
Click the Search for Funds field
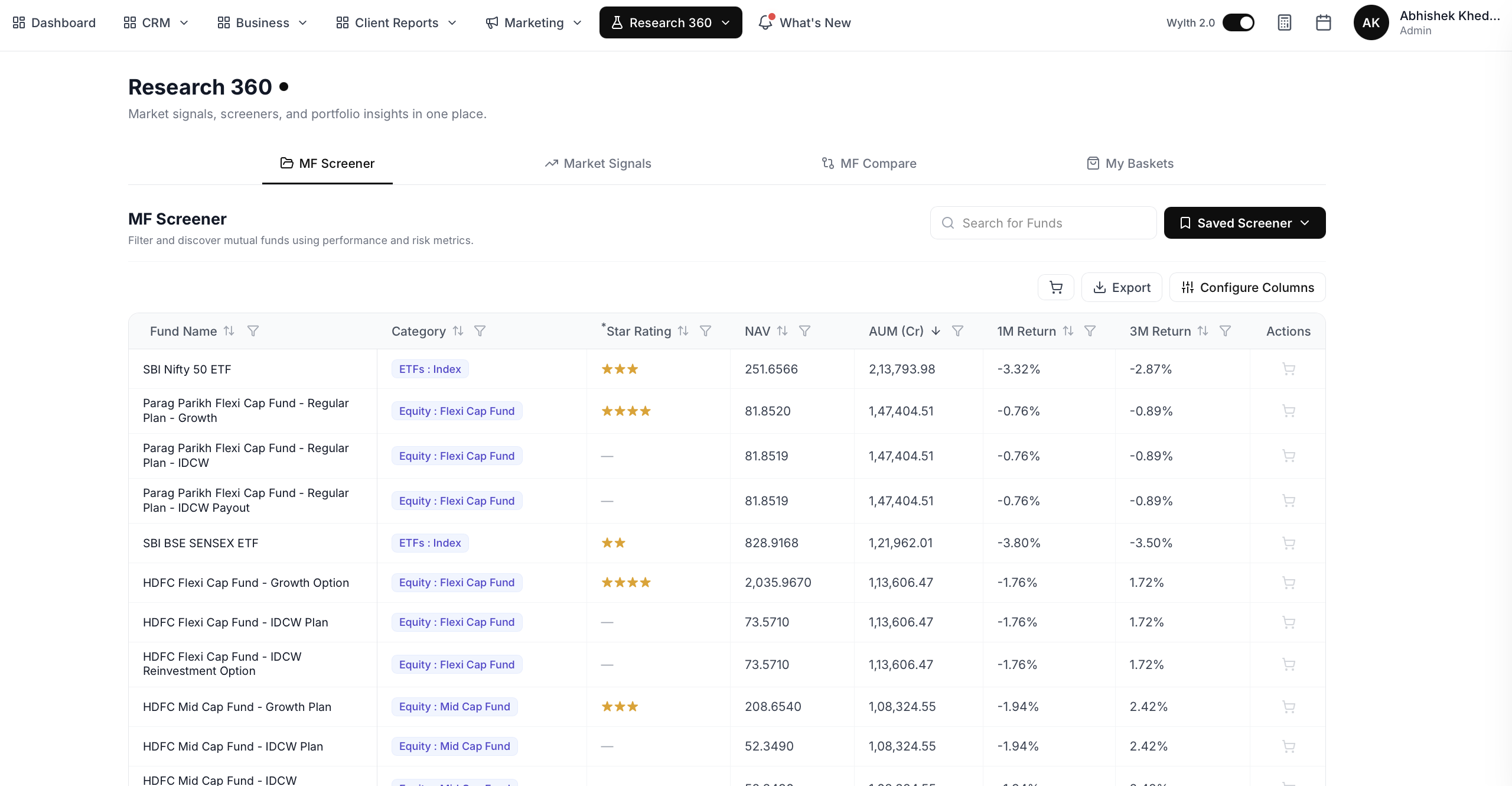tap(1044, 223)
